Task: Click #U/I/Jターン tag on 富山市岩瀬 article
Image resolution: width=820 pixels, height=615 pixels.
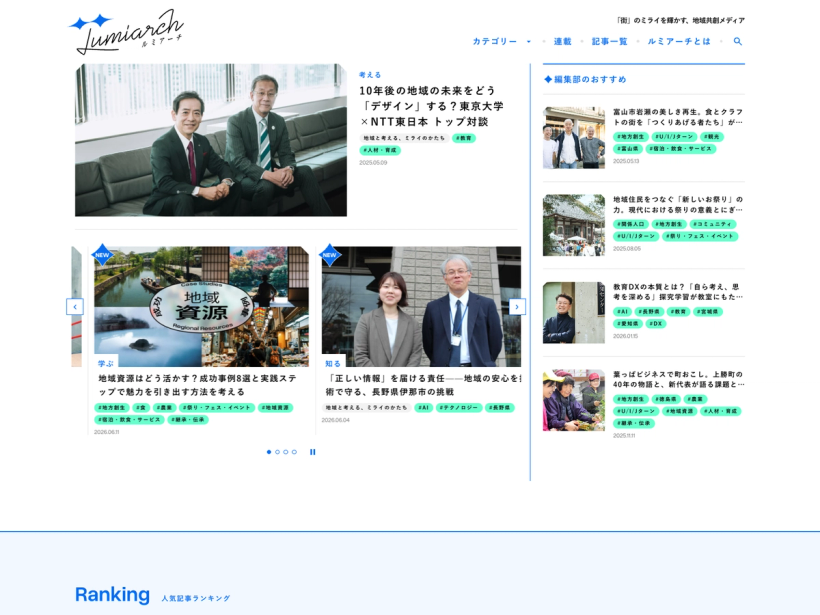Action: click(x=674, y=136)
